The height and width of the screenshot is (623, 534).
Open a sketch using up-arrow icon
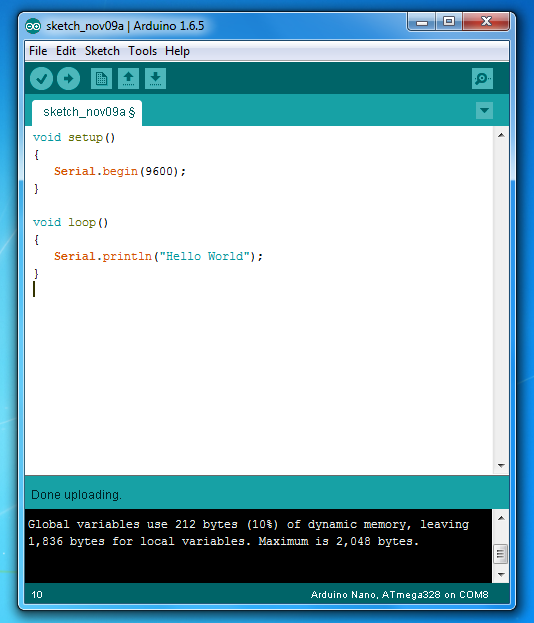pyautogui.click(x=128, y=79)
